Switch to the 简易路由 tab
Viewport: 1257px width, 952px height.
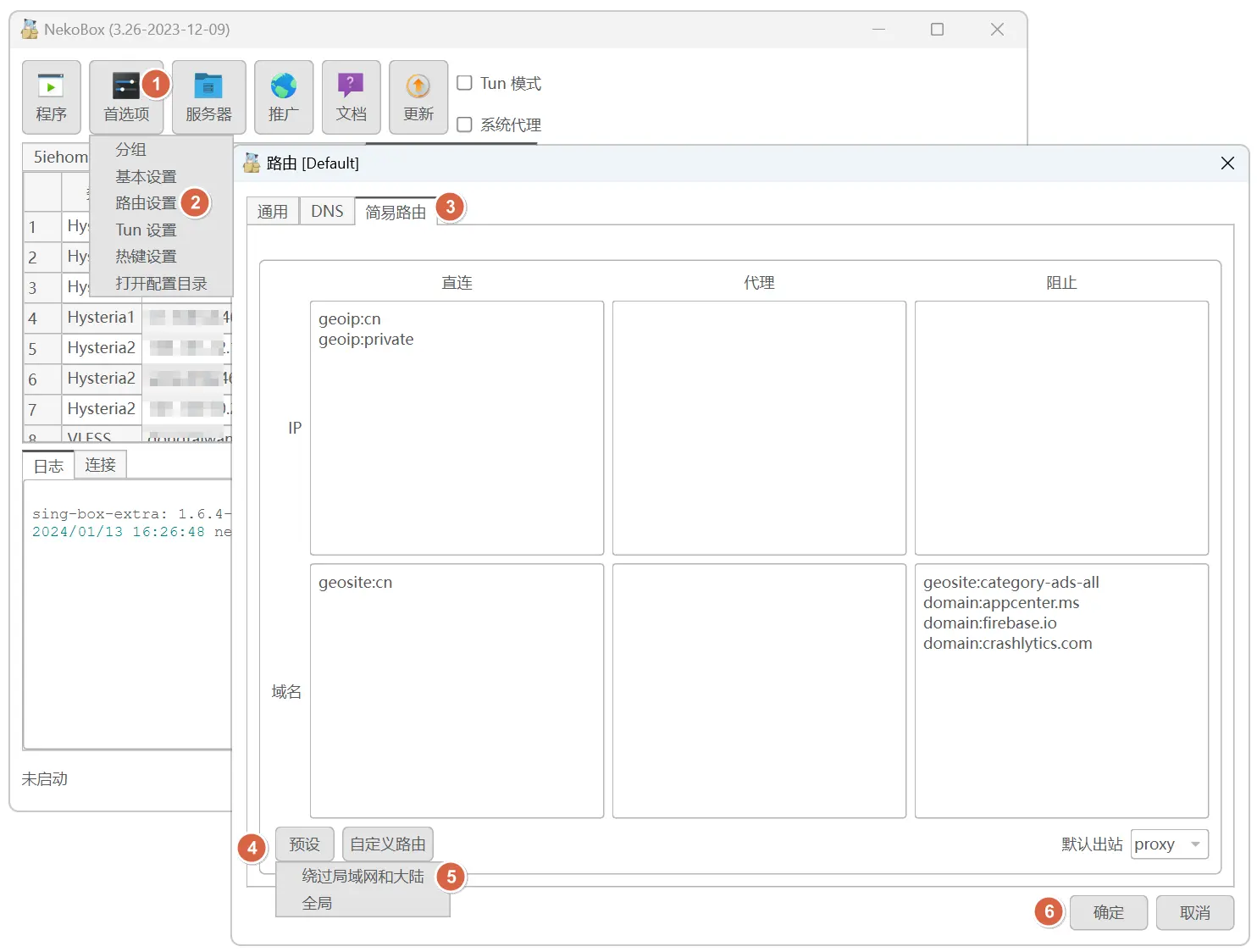pyautogui.click(x=396, y=212)
